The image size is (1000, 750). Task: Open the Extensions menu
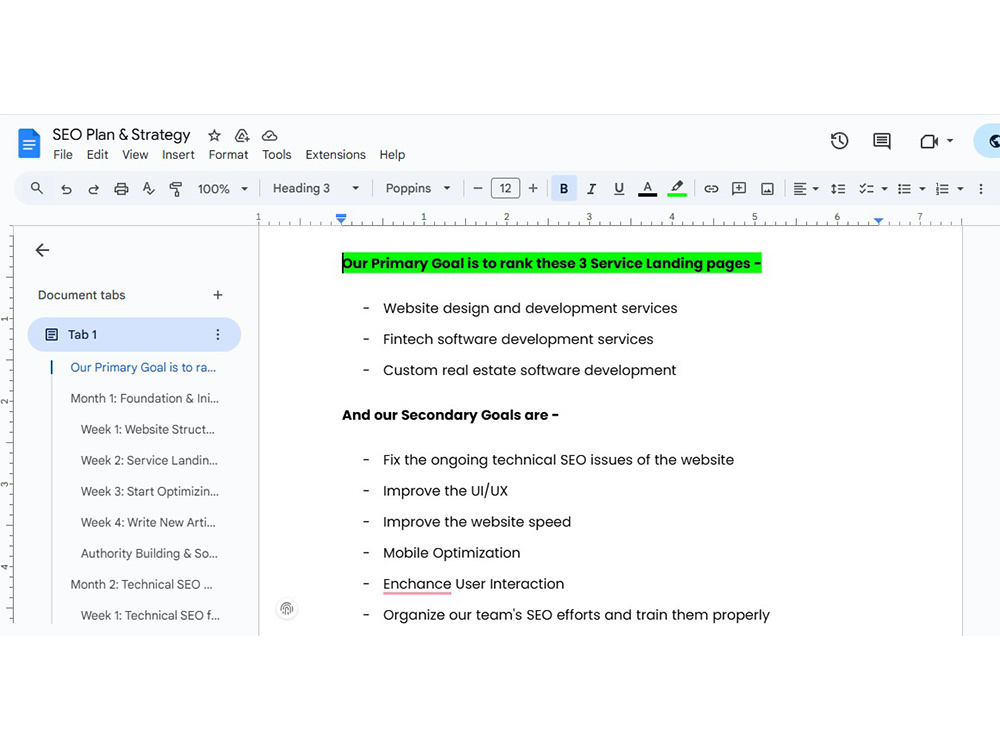point(335,154)
